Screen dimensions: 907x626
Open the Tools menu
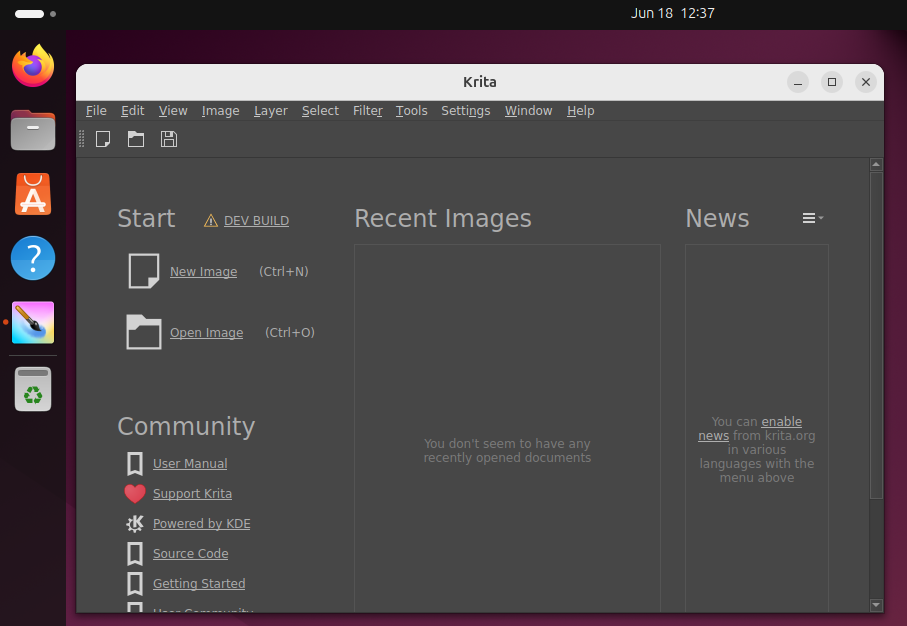[x=411, y=111]
